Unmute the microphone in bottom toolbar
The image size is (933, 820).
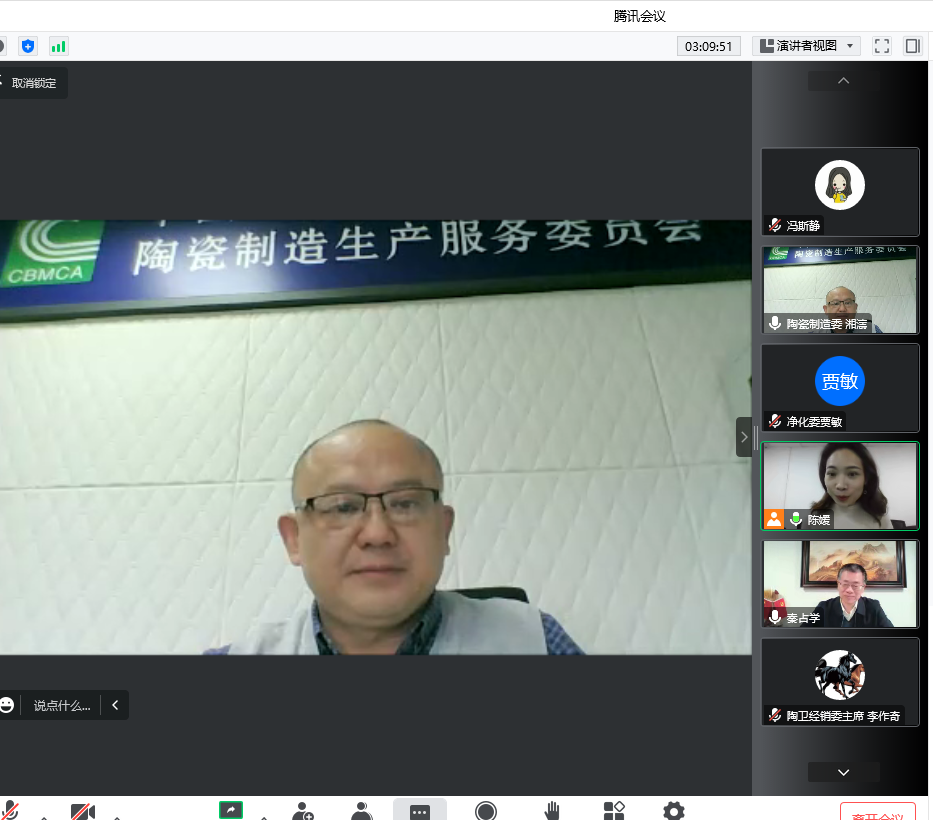(x=11, y=811)
